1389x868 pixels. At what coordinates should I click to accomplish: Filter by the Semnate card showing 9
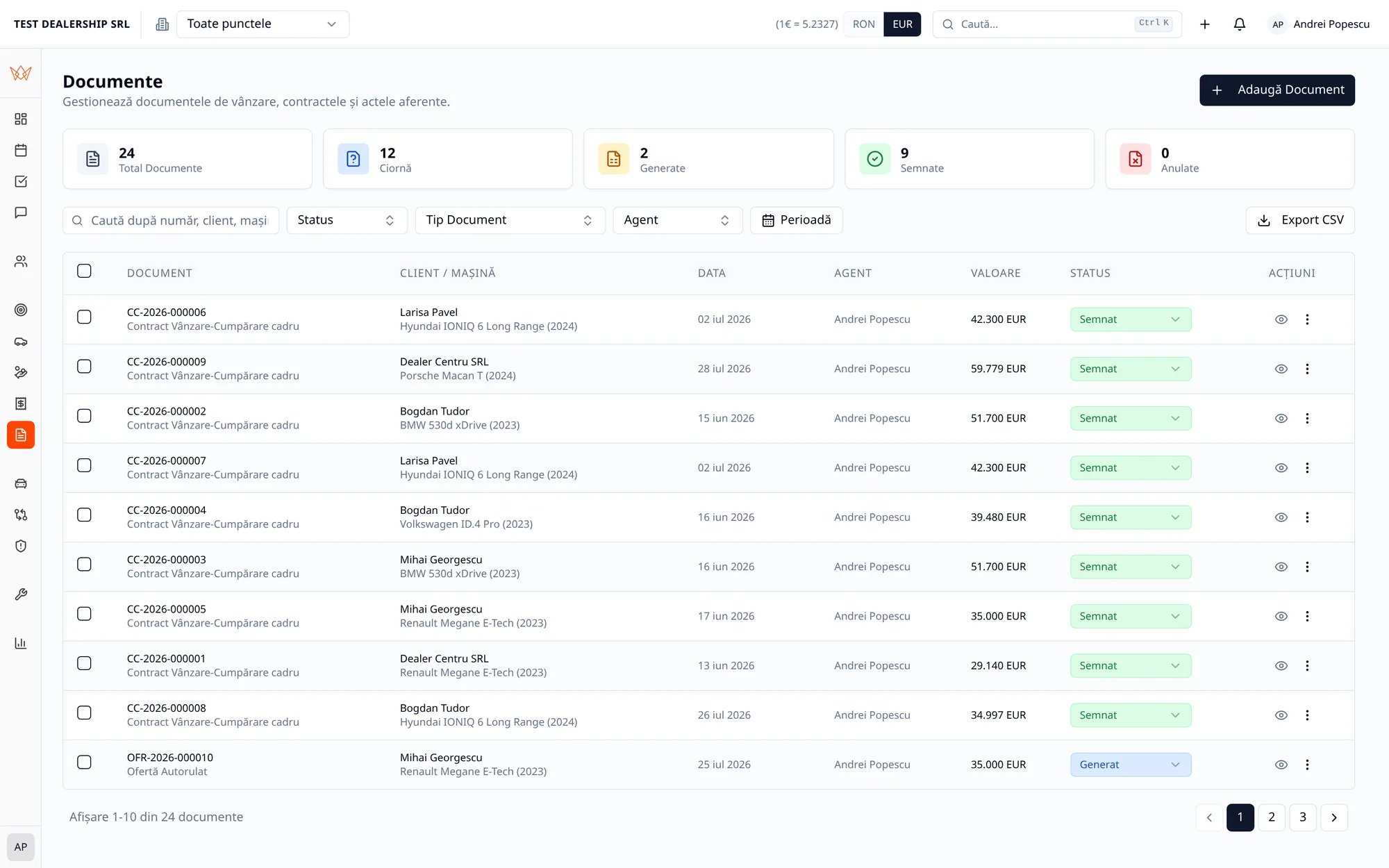(x=969, y=159)
